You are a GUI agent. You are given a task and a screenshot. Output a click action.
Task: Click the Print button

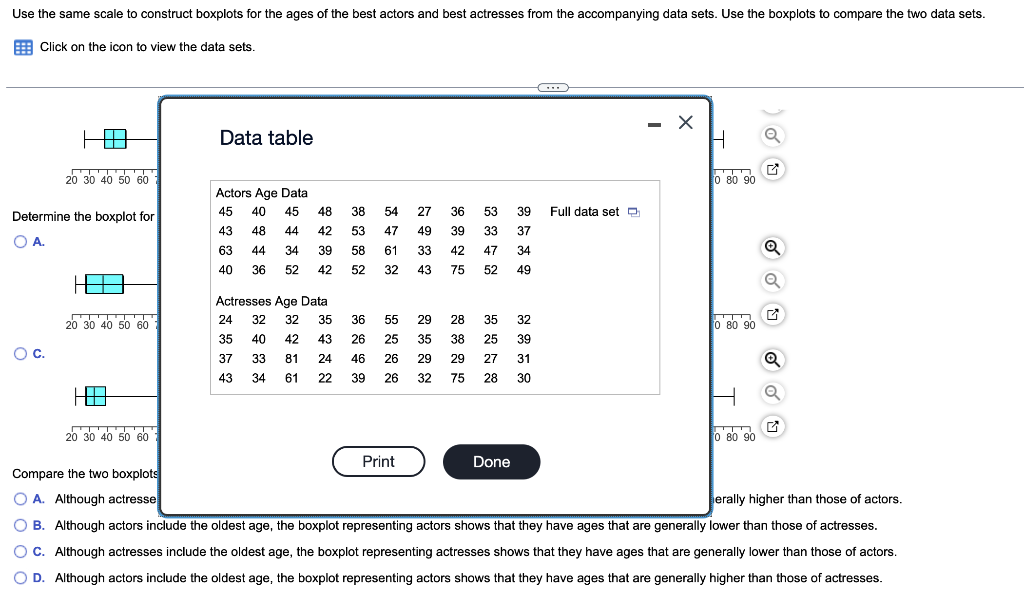378,461
